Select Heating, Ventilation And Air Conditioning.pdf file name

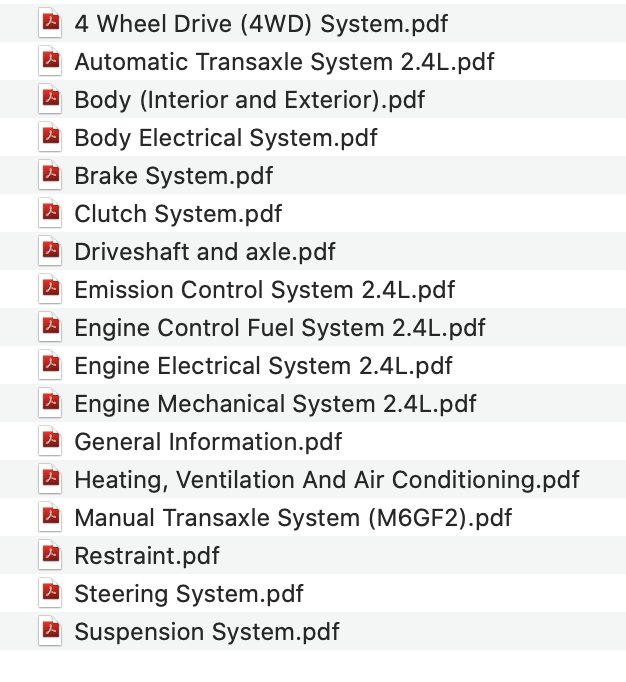[327, 480]
